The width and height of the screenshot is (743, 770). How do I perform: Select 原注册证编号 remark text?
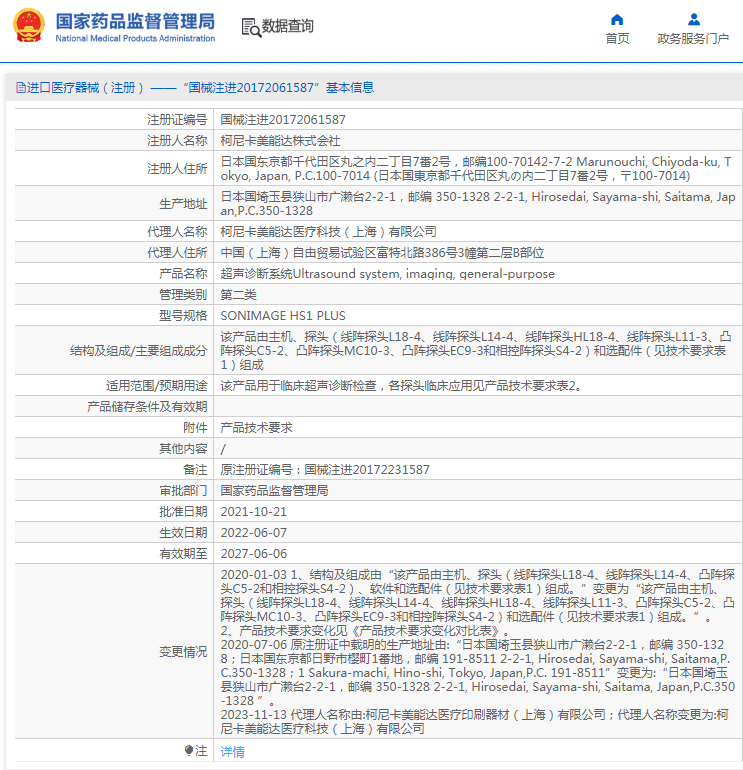coord(325,469)
